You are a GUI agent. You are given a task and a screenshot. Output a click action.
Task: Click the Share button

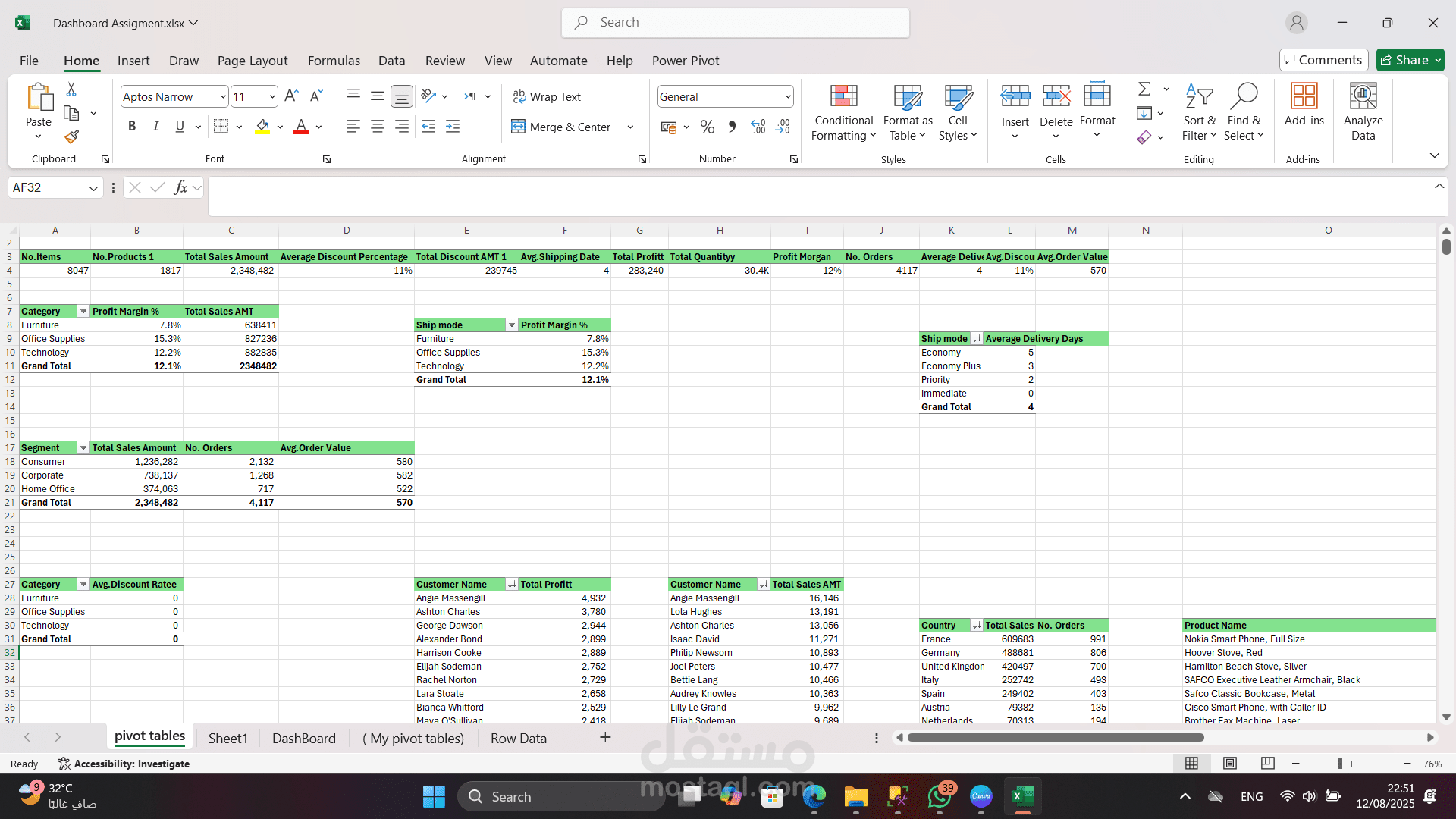(1410, 60)
